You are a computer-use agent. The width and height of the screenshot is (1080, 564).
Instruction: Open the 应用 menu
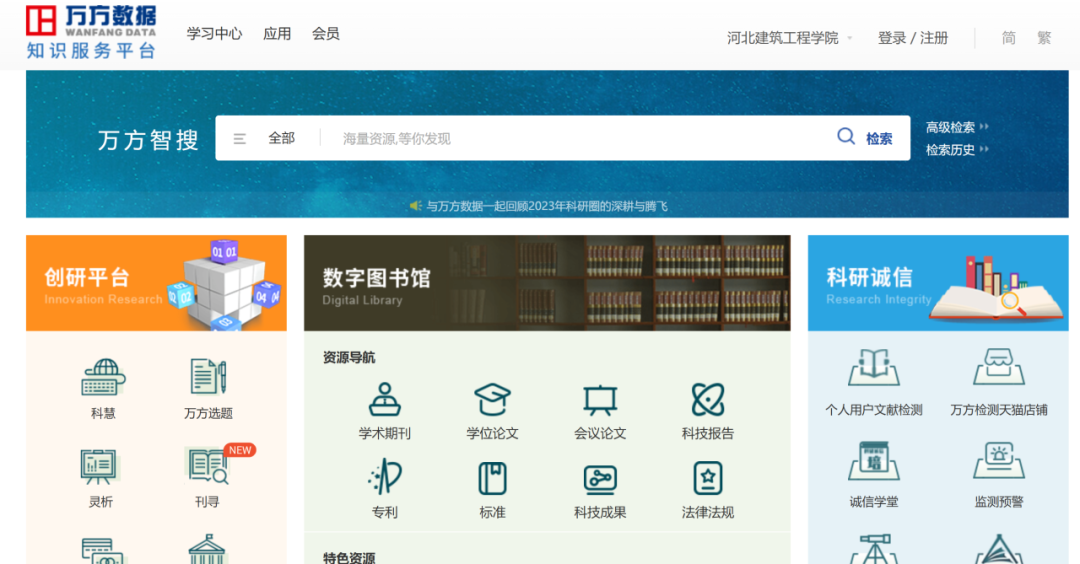coord(277,34)
